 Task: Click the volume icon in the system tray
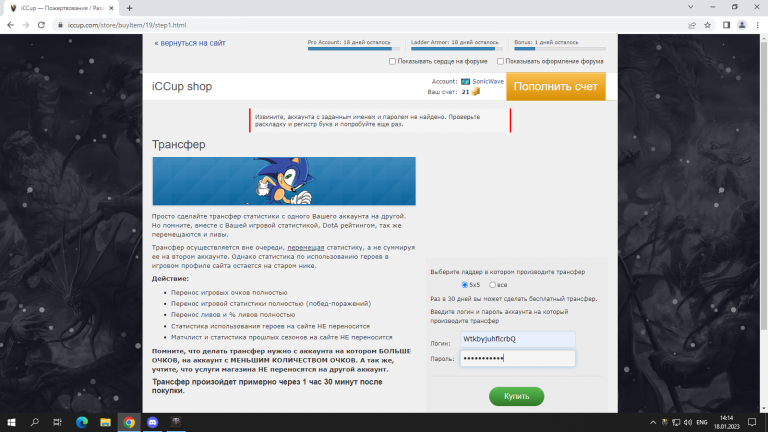point(688,422)
